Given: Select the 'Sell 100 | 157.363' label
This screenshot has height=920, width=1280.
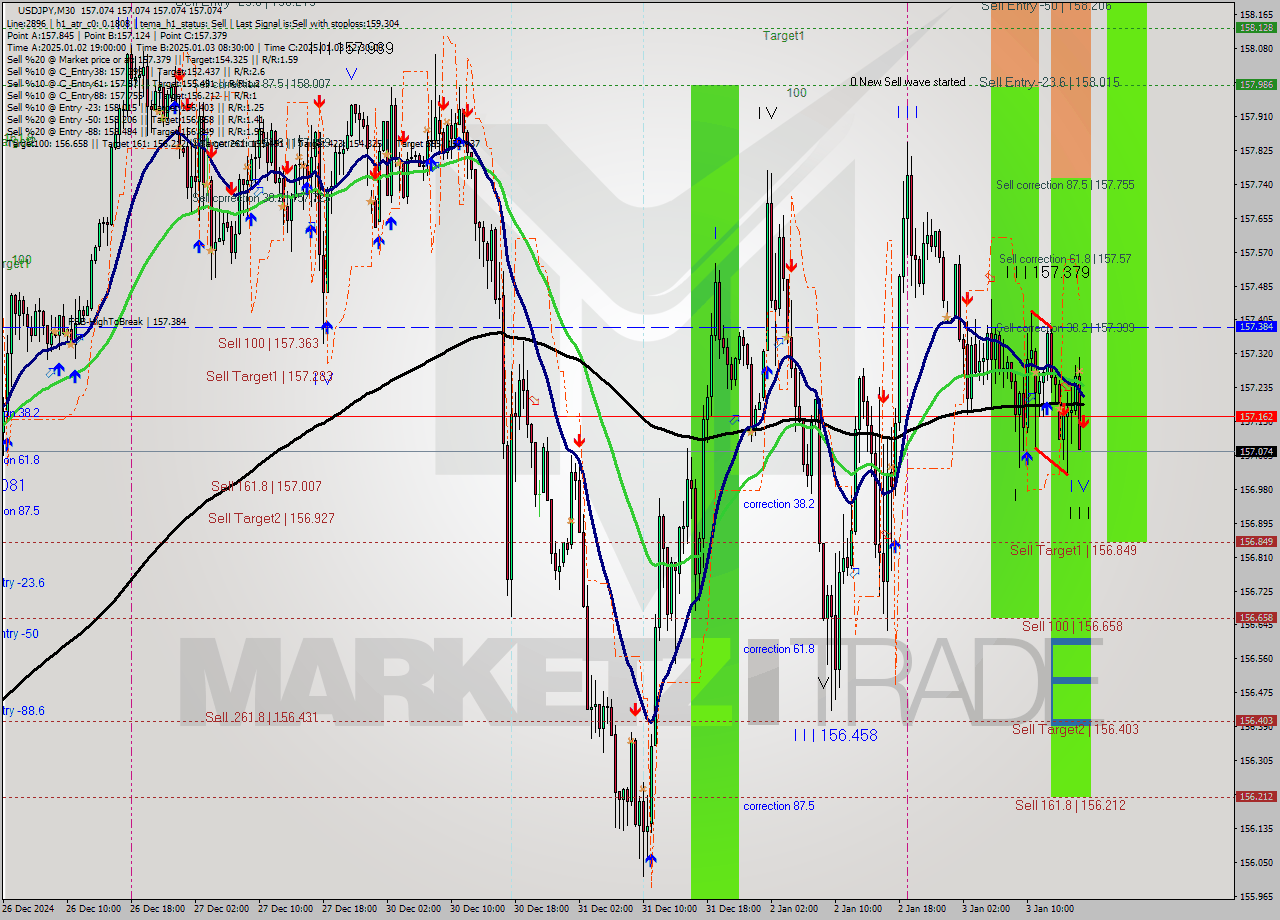Looking at the screenshot, I should (x=268, y=343).
